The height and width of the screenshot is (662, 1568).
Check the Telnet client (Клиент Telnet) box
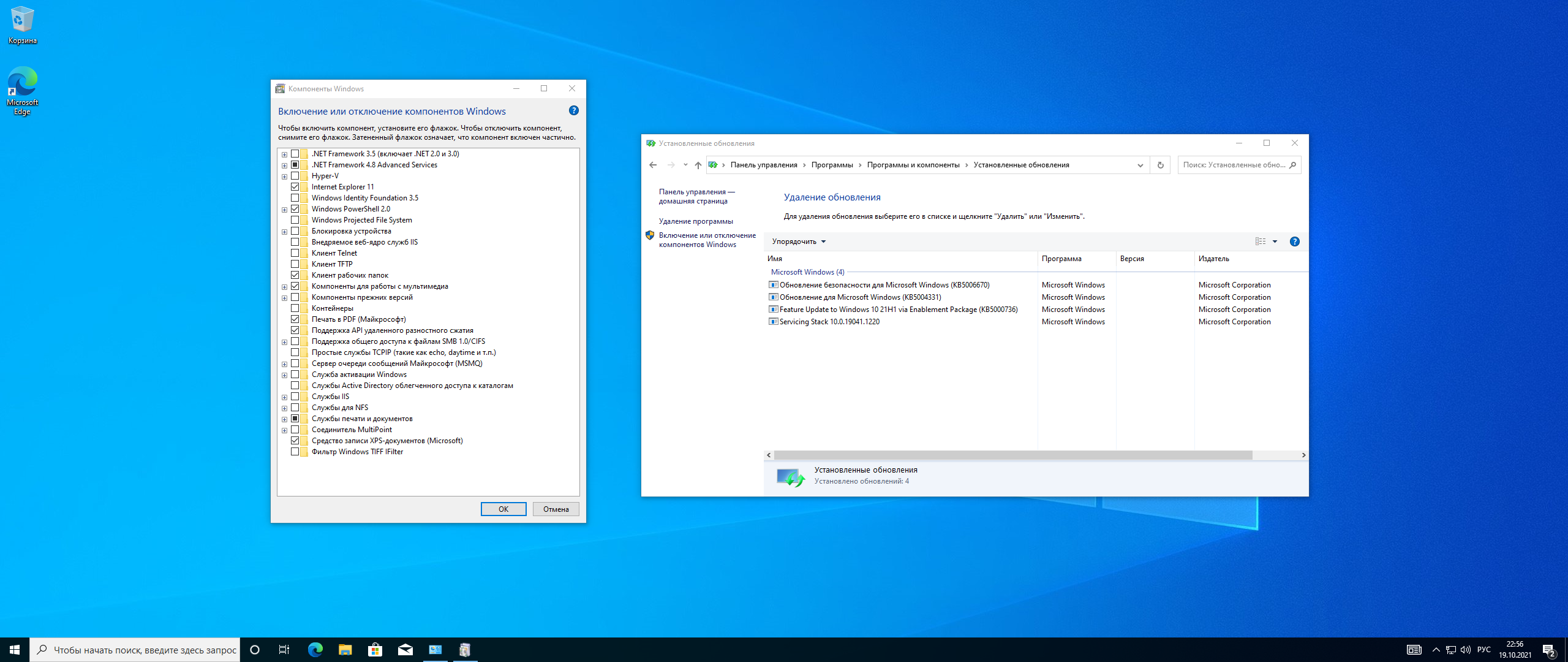pyautogui.click(x=295, y=253)
